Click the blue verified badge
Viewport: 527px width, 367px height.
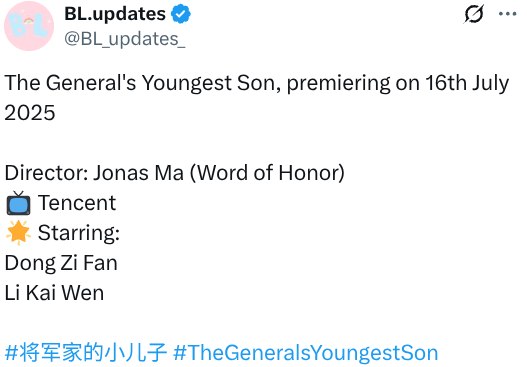[x=181, y=14]
